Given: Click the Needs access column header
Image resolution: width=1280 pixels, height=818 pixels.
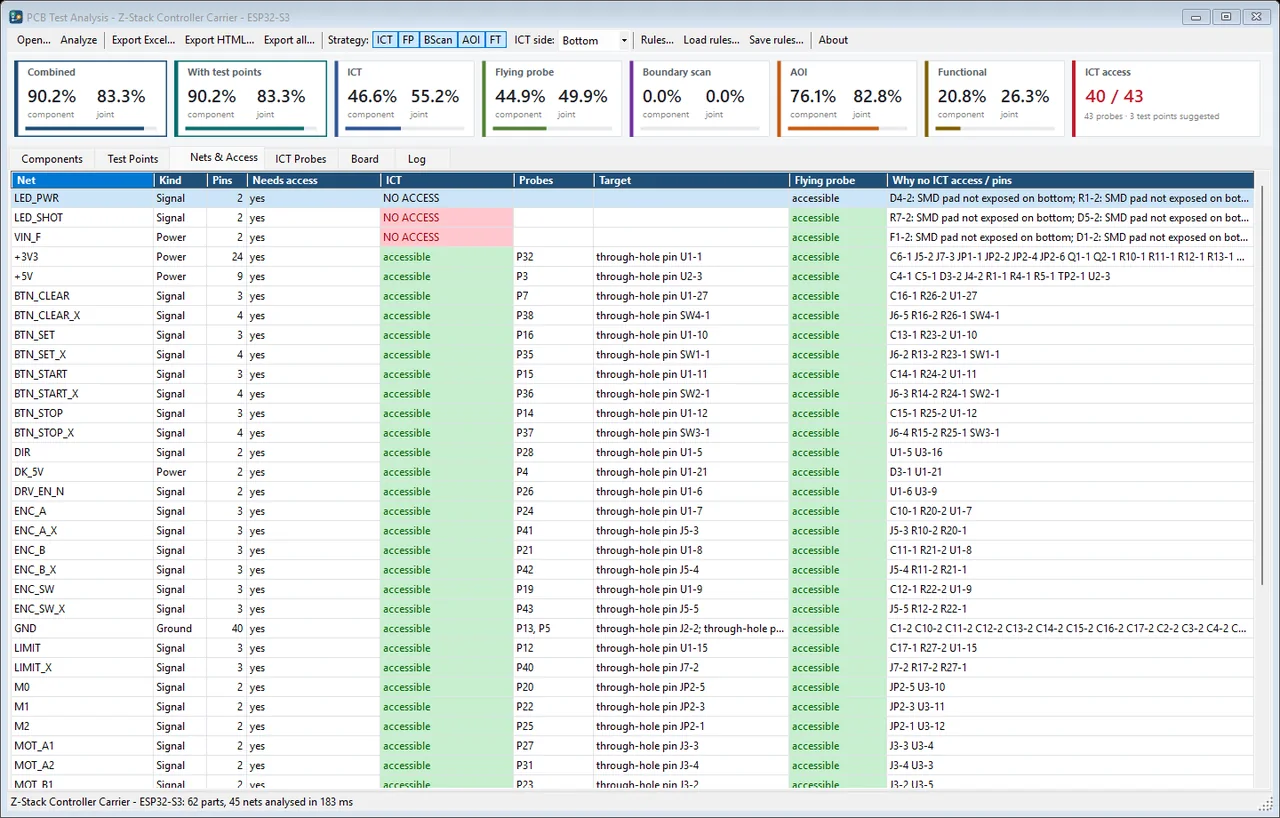Looking at the screenshot, I should 314,180.
